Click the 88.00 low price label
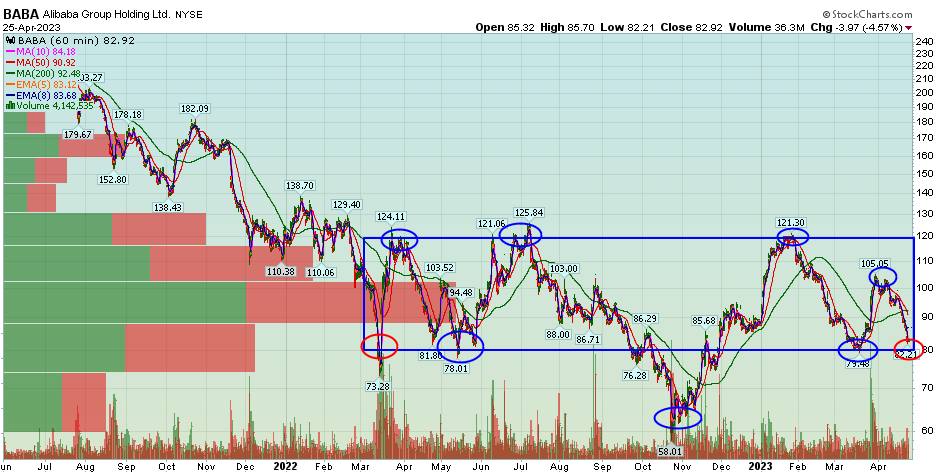This screenshot has height=472, width=938. tap(558, 334)
